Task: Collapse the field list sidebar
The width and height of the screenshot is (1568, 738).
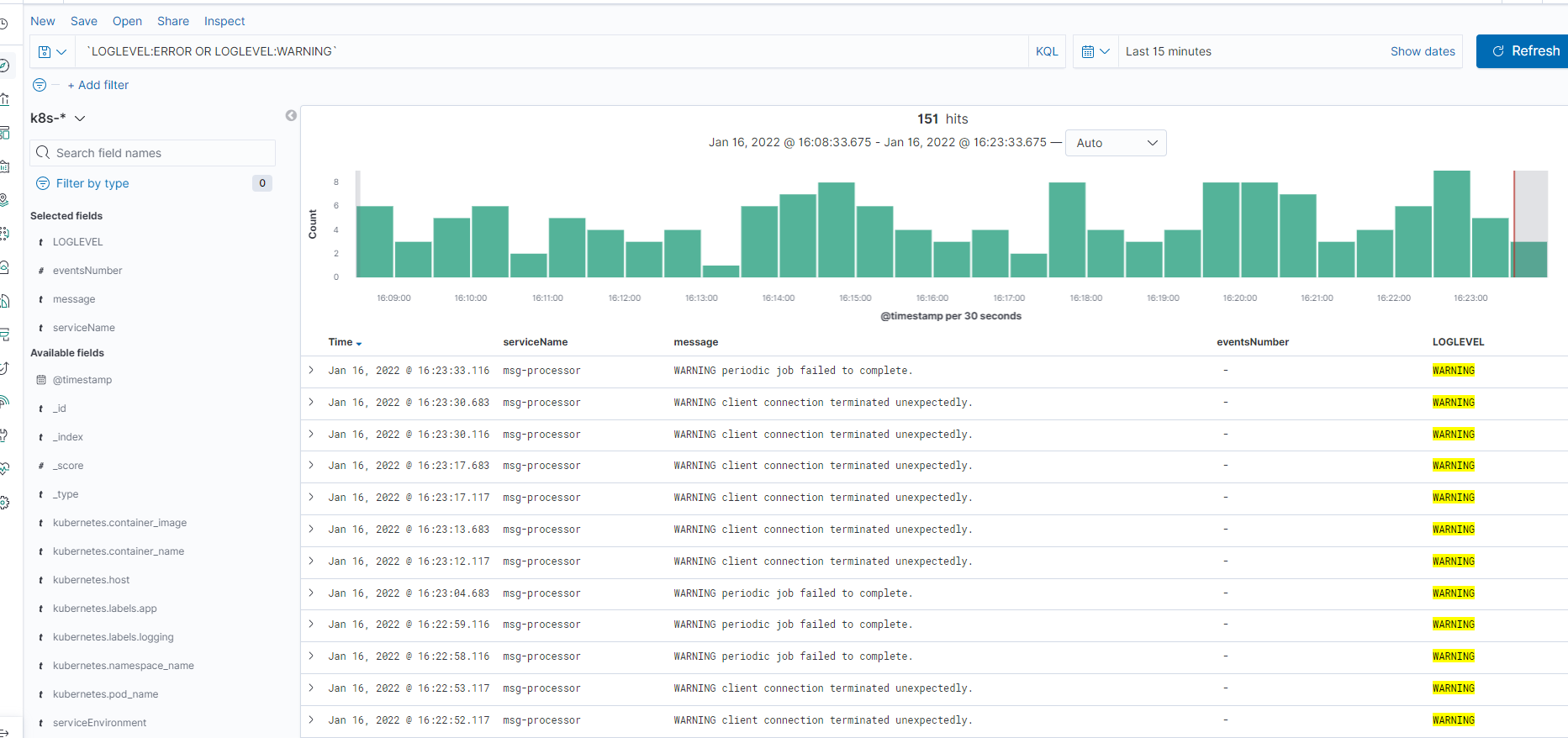Action: [291, 116]
